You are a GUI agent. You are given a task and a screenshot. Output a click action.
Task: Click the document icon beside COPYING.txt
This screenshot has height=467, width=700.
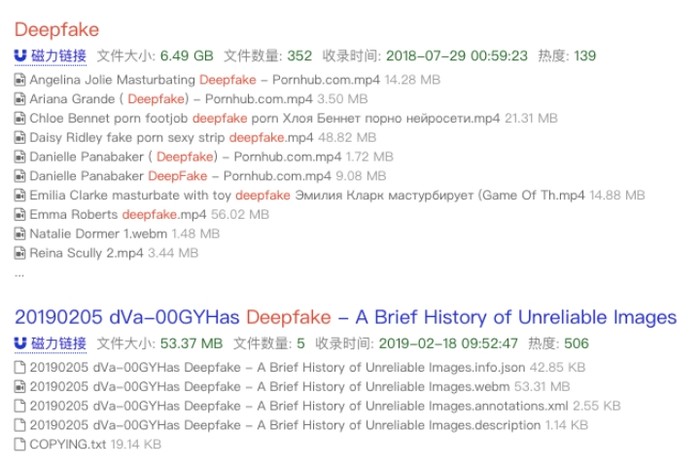20,444
